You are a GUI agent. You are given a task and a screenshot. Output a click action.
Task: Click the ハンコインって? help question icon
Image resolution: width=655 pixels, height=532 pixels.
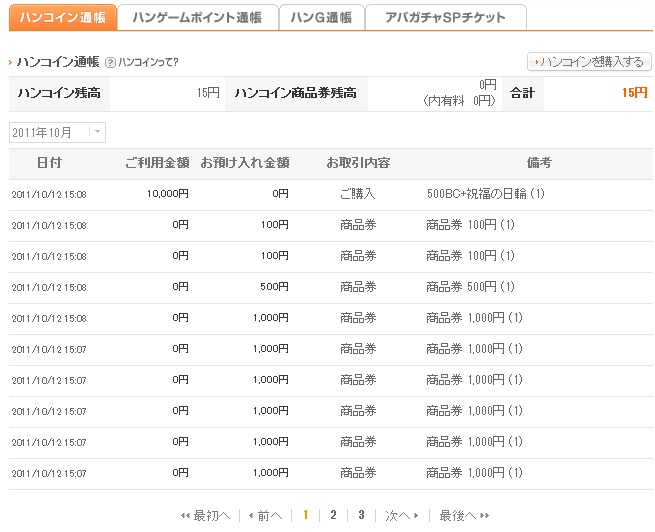point(110,62)
